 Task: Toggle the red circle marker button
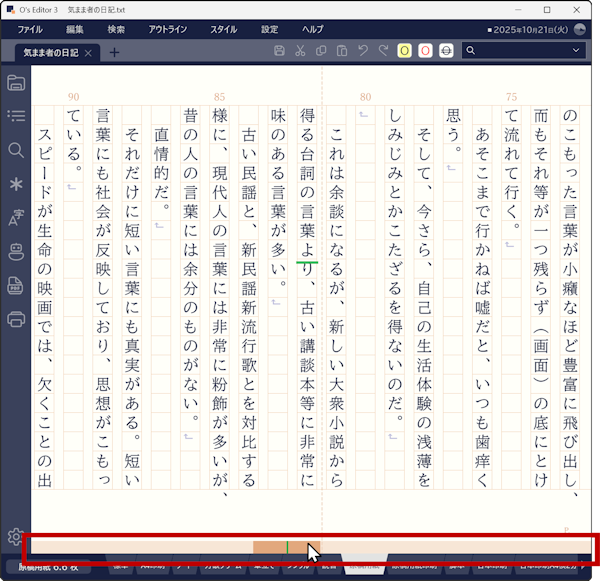425,51
